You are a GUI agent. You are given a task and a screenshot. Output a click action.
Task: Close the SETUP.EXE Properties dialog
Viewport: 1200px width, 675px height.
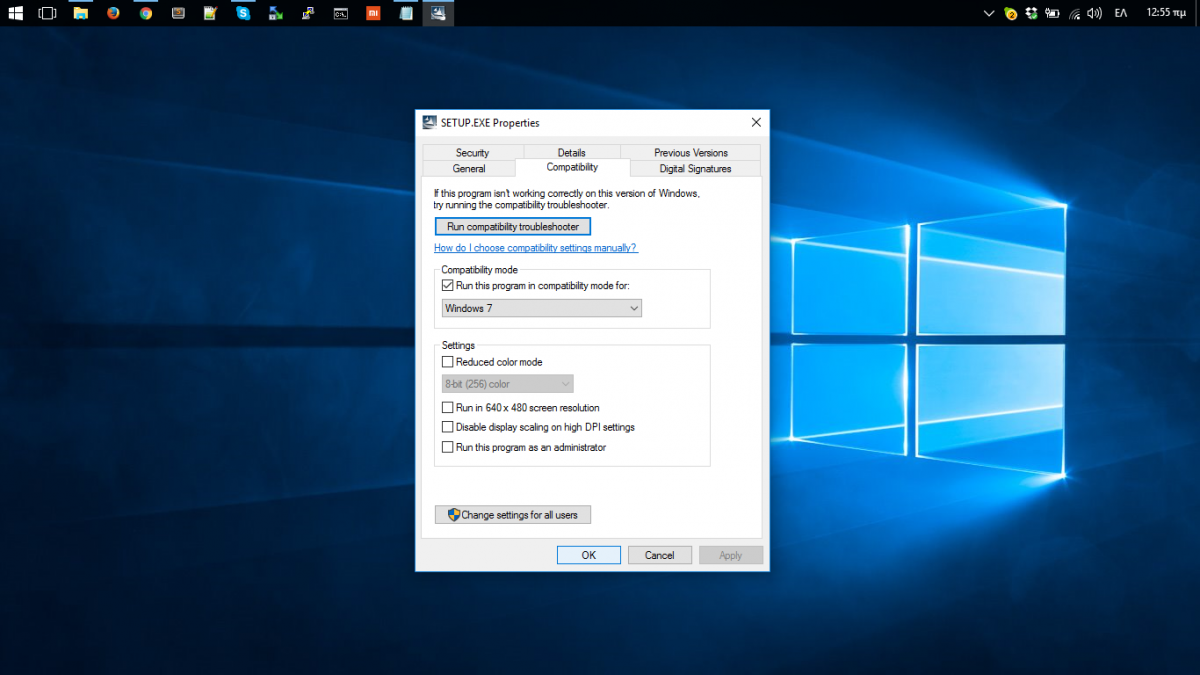click(x=755, y=122)
